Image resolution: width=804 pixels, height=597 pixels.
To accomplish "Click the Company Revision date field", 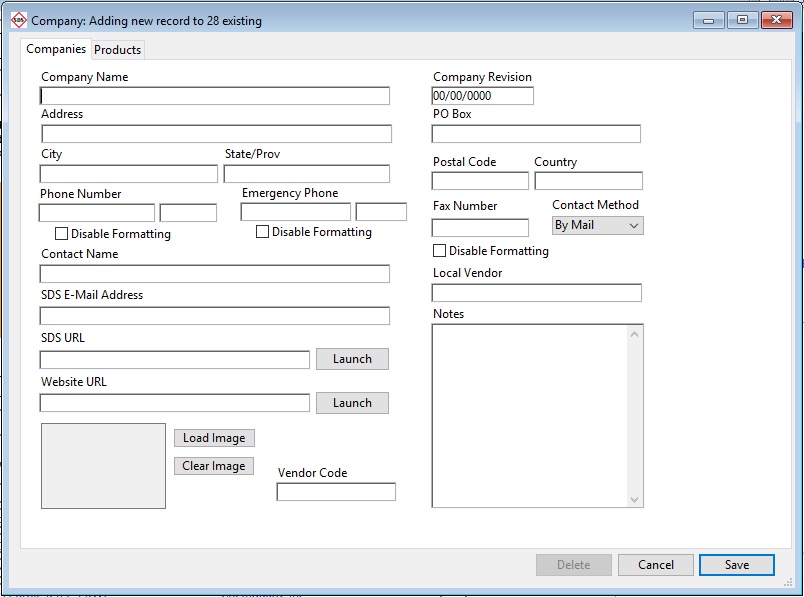I will point(483,96).
